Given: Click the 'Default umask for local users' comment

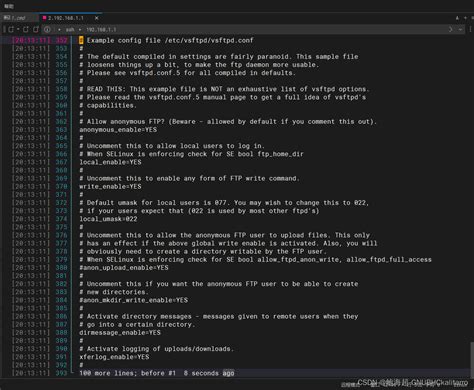Looking at the screenshot, I should tap(224, 203).
